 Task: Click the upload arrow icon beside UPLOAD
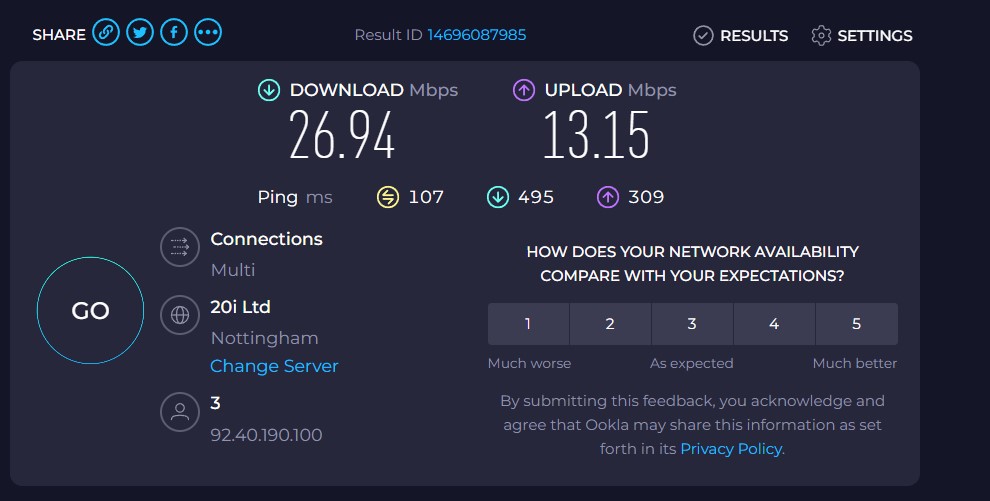tap(524, 90)
